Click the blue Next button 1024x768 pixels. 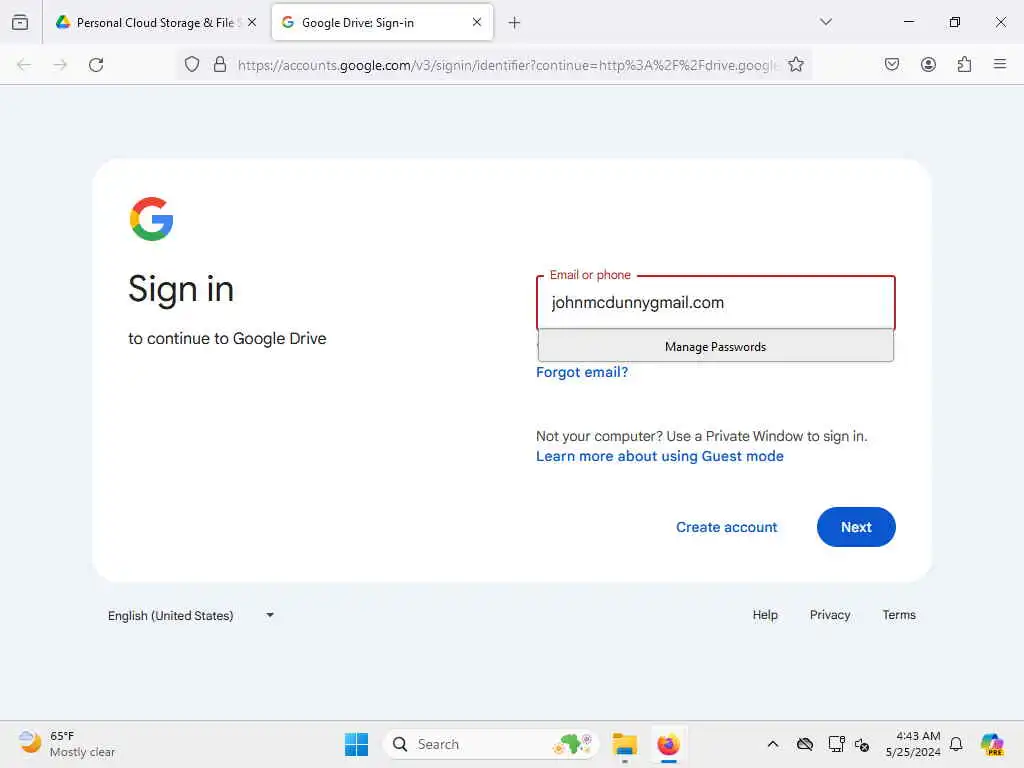point(856,527)
